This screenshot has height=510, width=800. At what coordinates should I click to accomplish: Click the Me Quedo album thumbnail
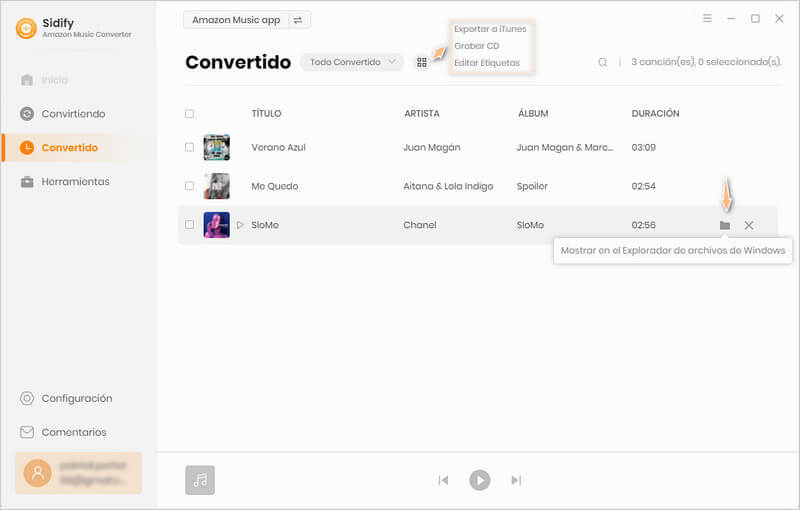217,186
